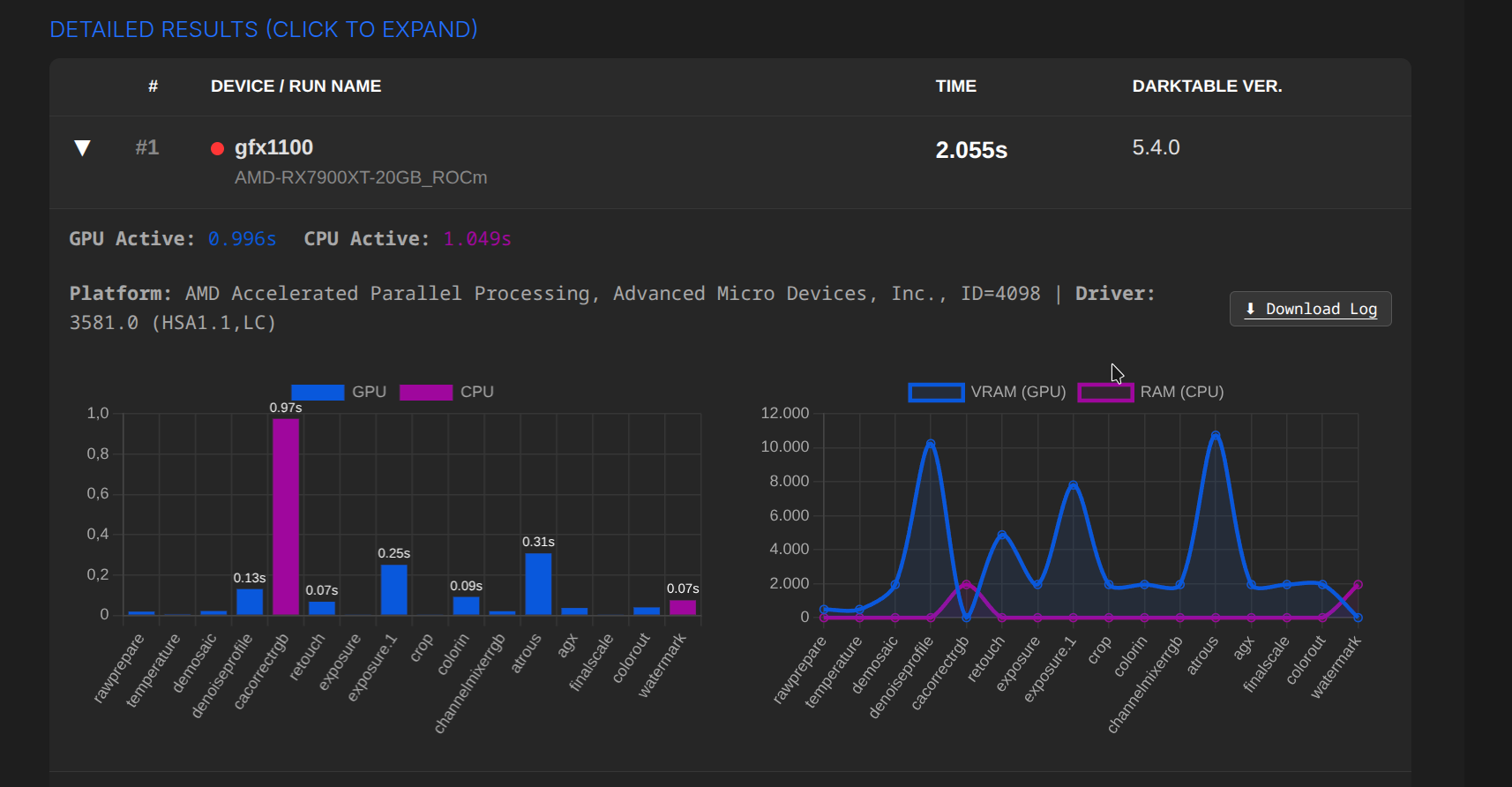Image resolution: width=1512 pixels, height=787 pixels.
Task: Click the purple cacorrectrgb 0.97s bar
Action: click(x=286, y=516)
